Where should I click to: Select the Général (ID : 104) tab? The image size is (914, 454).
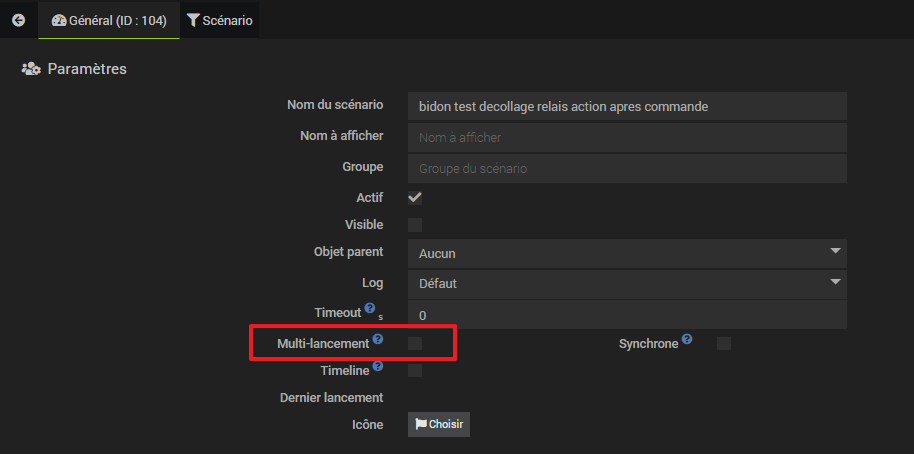109,20
